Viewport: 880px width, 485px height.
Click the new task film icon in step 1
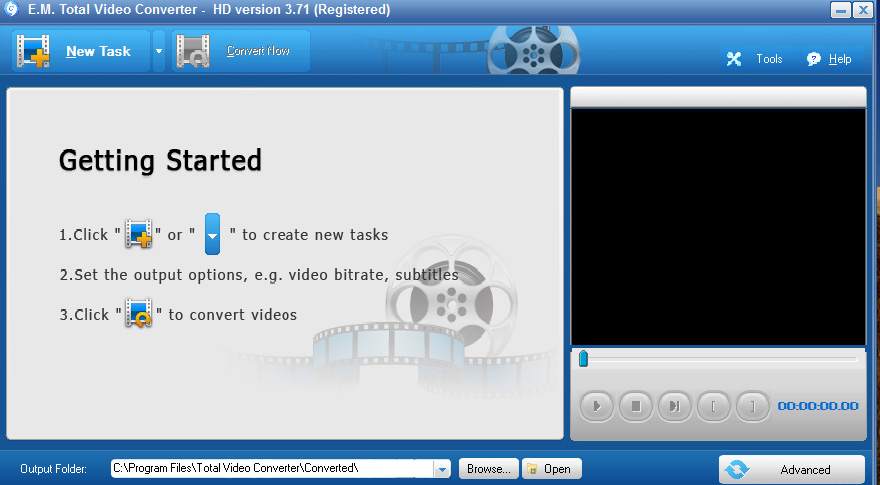[x=138, y=234]
